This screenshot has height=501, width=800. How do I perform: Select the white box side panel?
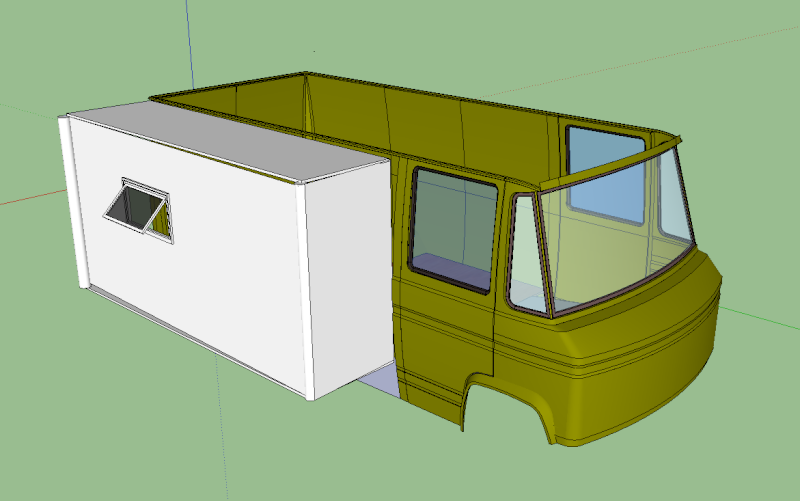coord(191,250)
